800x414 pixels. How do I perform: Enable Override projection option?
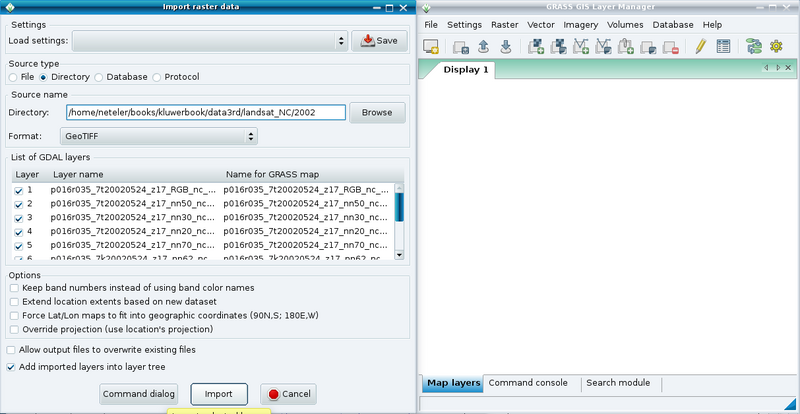(13, 329)
